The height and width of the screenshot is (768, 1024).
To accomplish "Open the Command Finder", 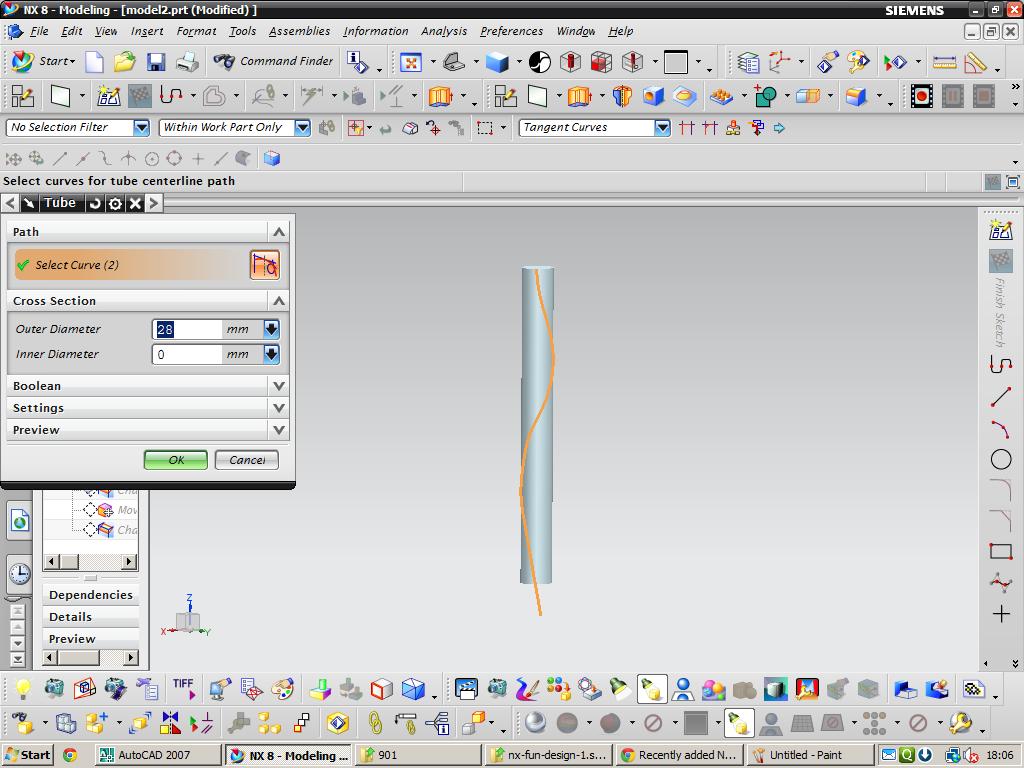I will click(x=274, y=61).
